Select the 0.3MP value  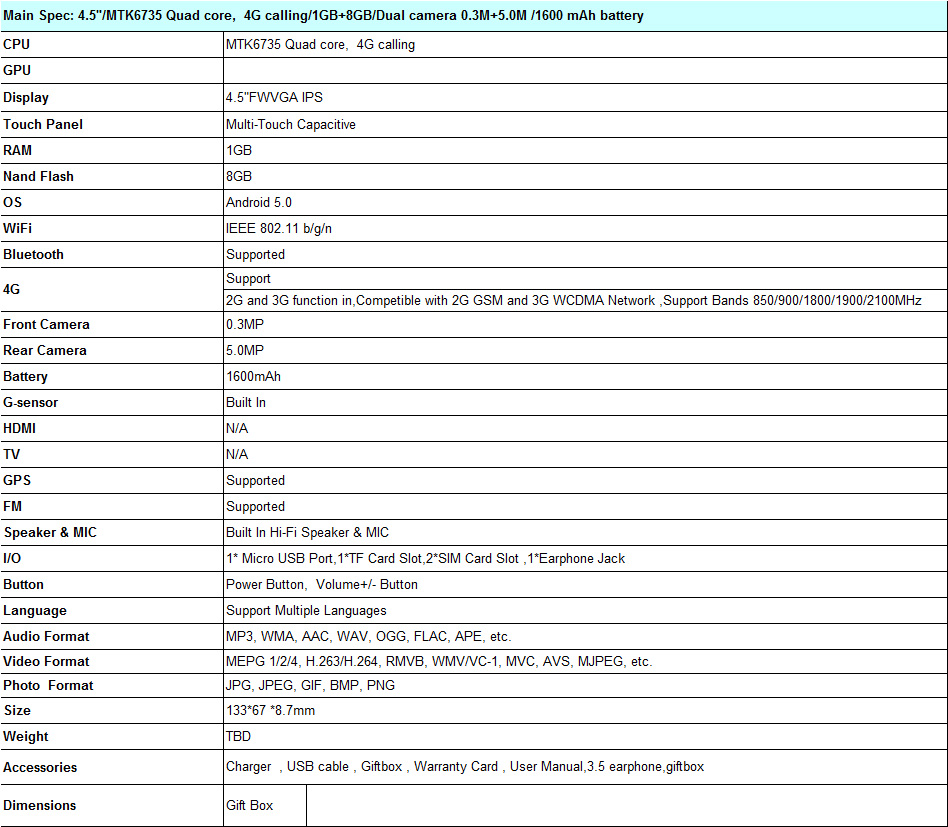coord(585,325)
